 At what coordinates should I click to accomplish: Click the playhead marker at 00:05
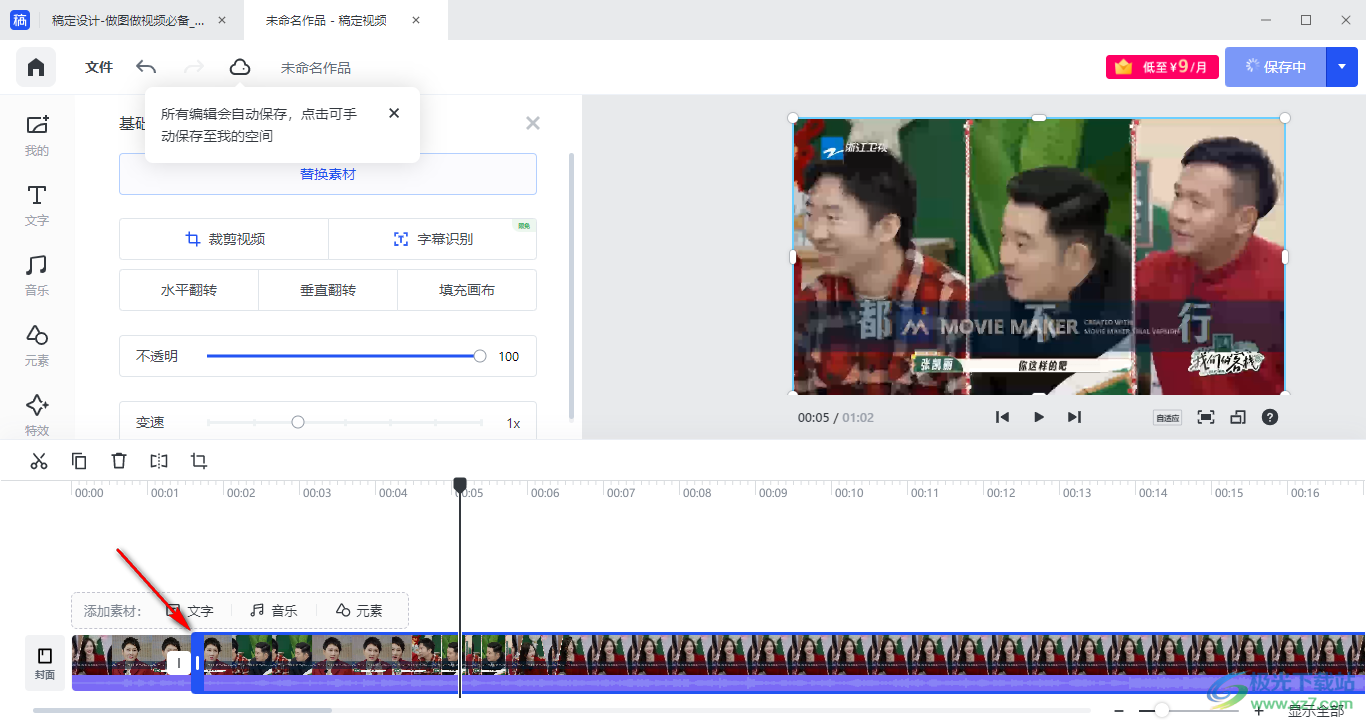pos(460,484)
